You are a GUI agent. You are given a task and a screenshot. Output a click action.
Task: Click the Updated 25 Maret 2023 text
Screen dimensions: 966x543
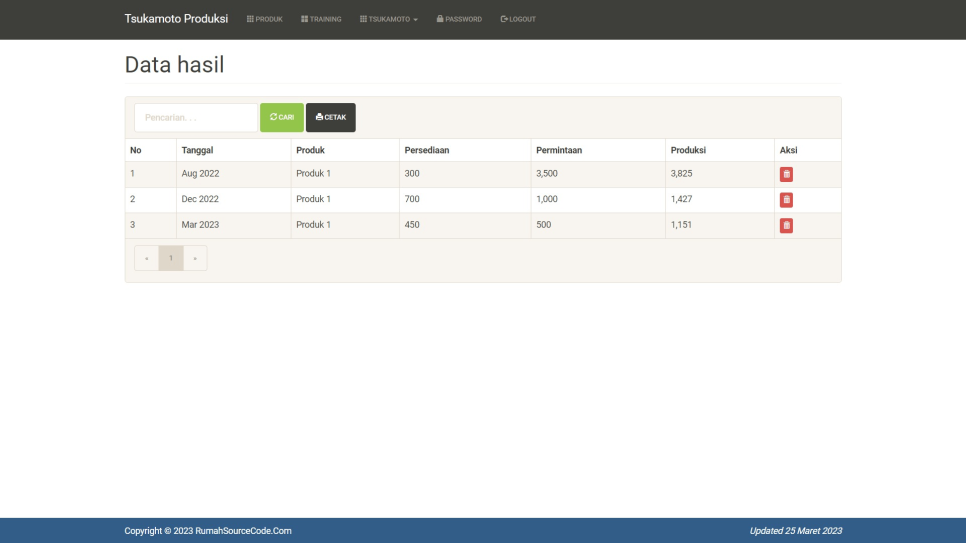[x=795, y=531]
